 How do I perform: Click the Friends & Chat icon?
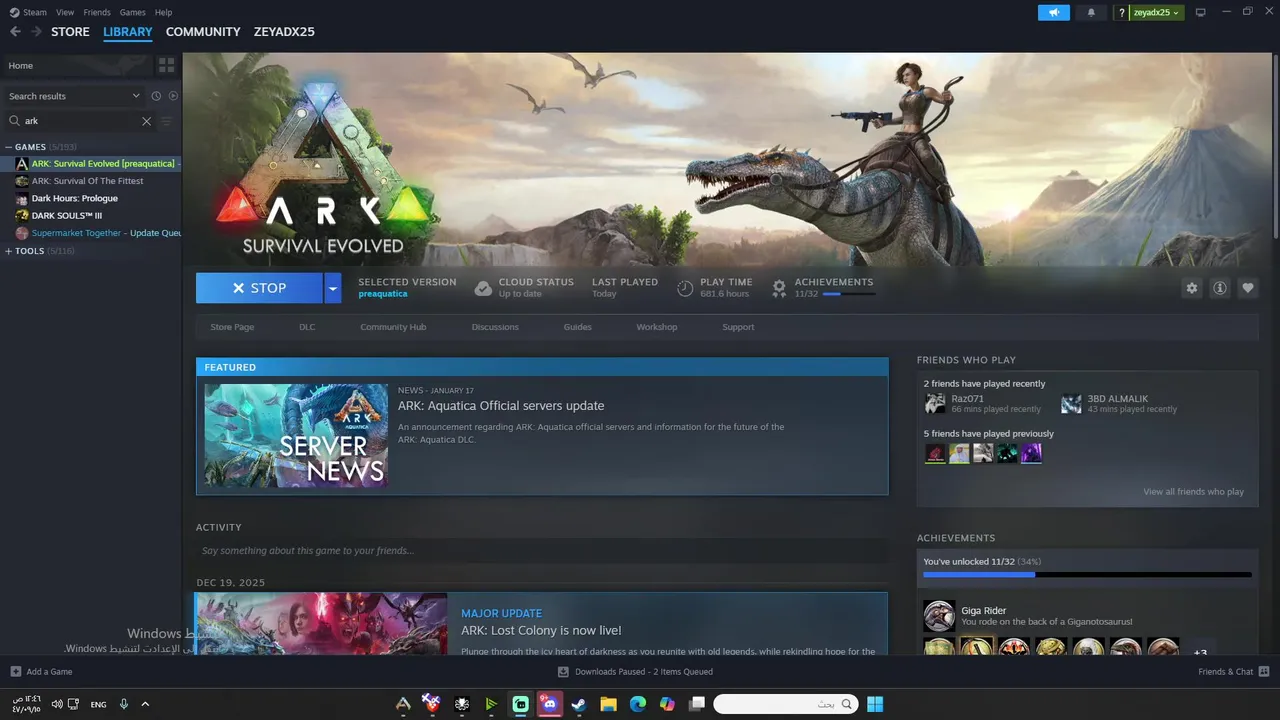[1264, 671]
